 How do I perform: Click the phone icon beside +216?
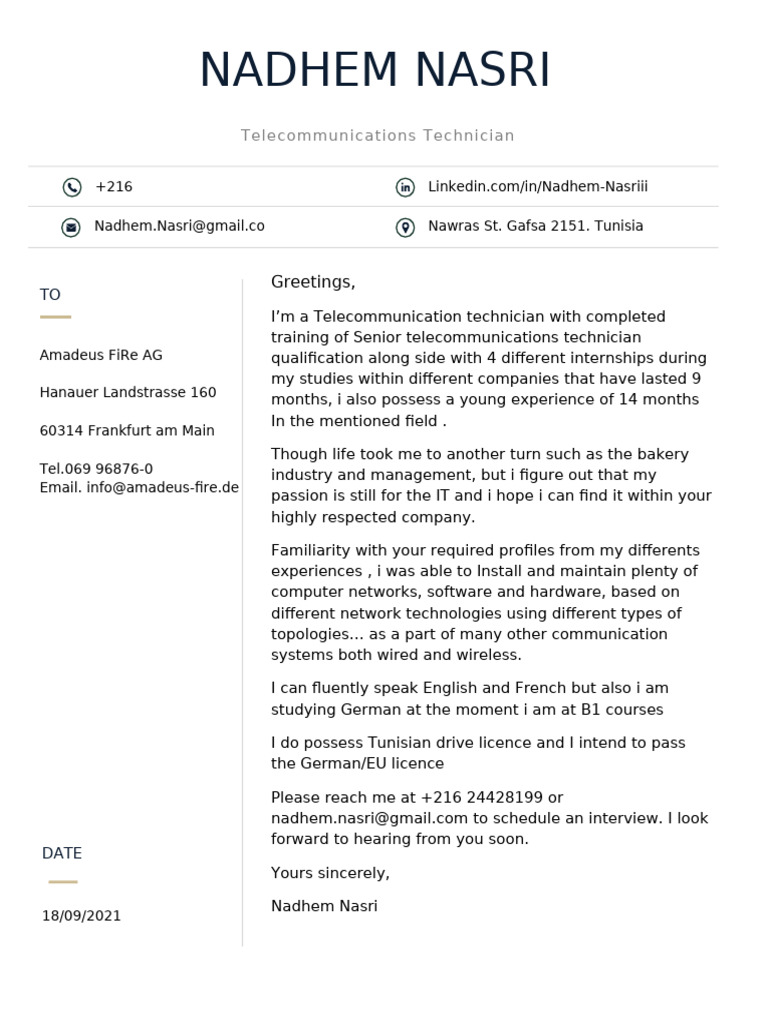[72, 187]
